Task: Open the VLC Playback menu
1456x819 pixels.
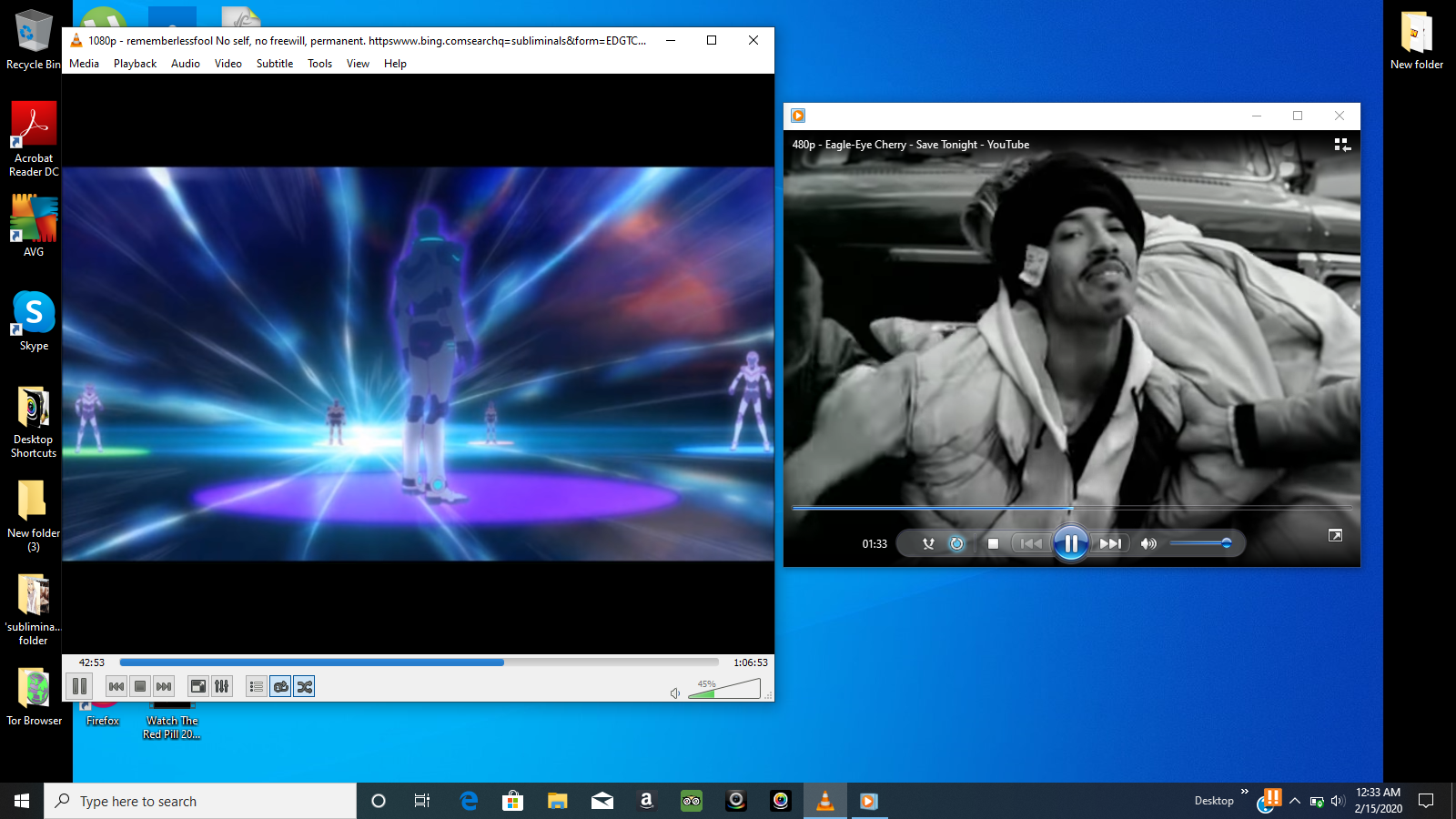Action: [136, 64]
